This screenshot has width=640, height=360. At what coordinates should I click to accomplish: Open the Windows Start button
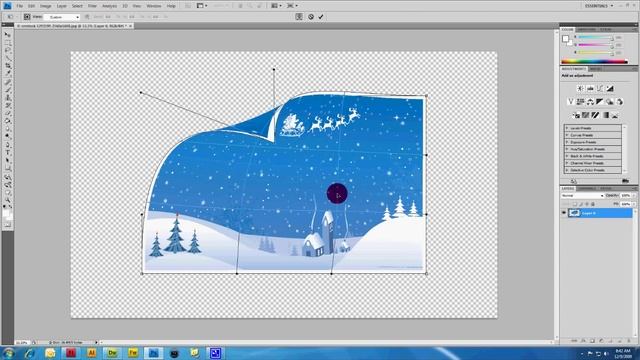point(8,353)
